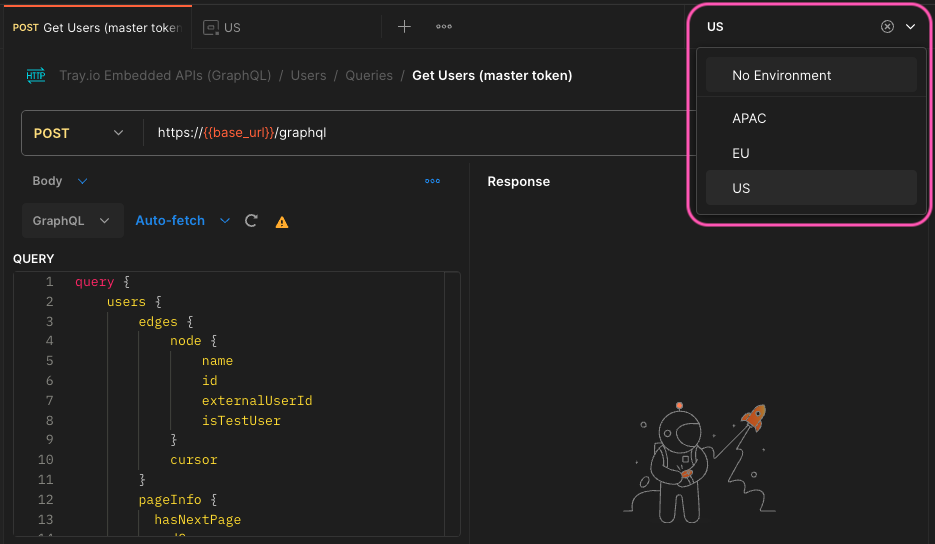The image size is (935, 544).
Task: Open the blue three-dots body options menu
Action: (432, 181)
